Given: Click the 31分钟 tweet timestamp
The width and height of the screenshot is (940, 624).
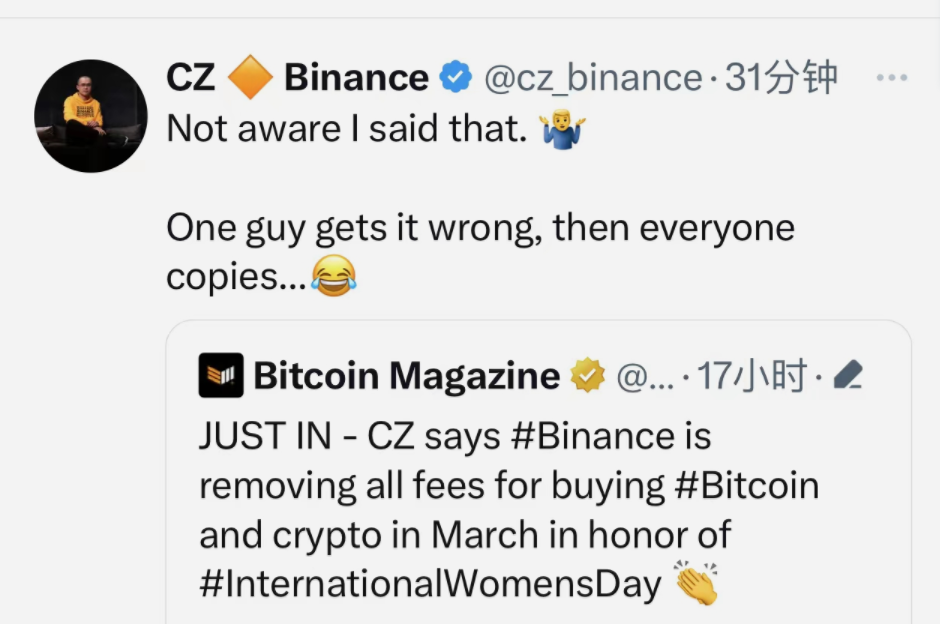Looking at the screenshot, I should (x=781, y=78).
